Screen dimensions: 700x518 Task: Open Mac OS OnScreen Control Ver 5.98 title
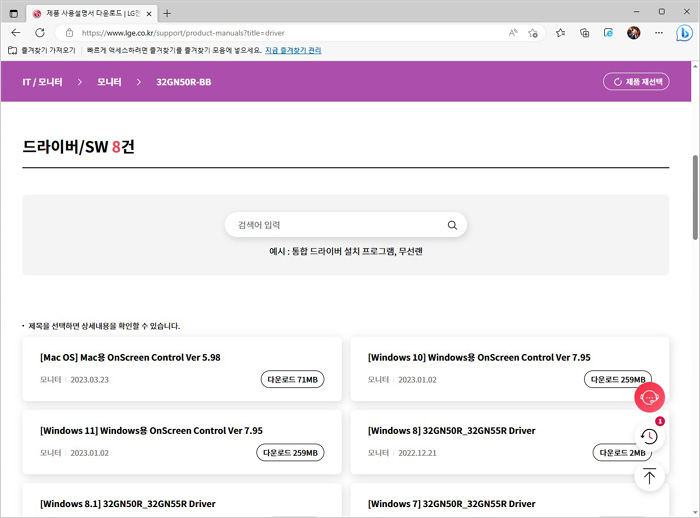coord(130,357)
